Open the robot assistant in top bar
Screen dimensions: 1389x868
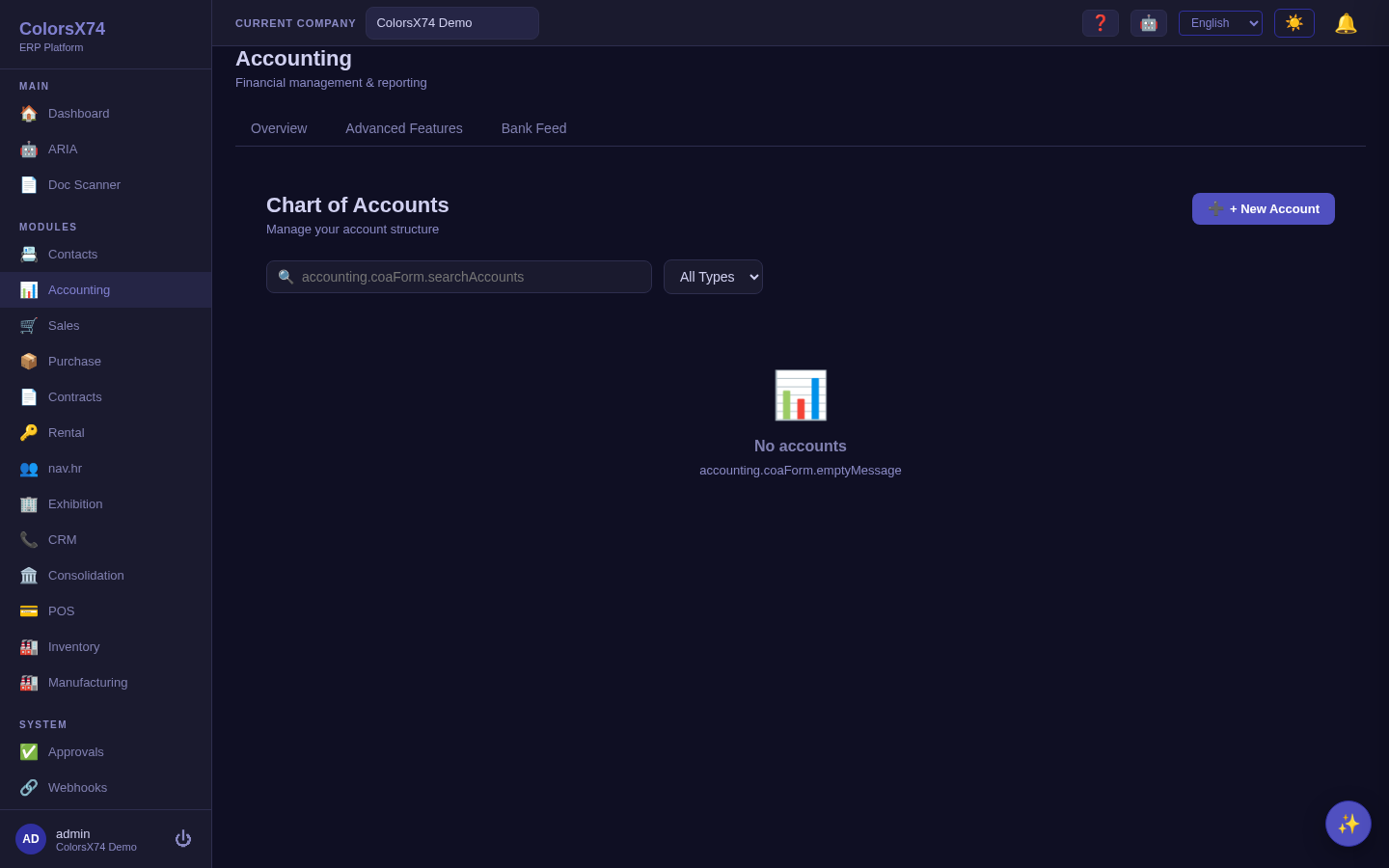1149,23
